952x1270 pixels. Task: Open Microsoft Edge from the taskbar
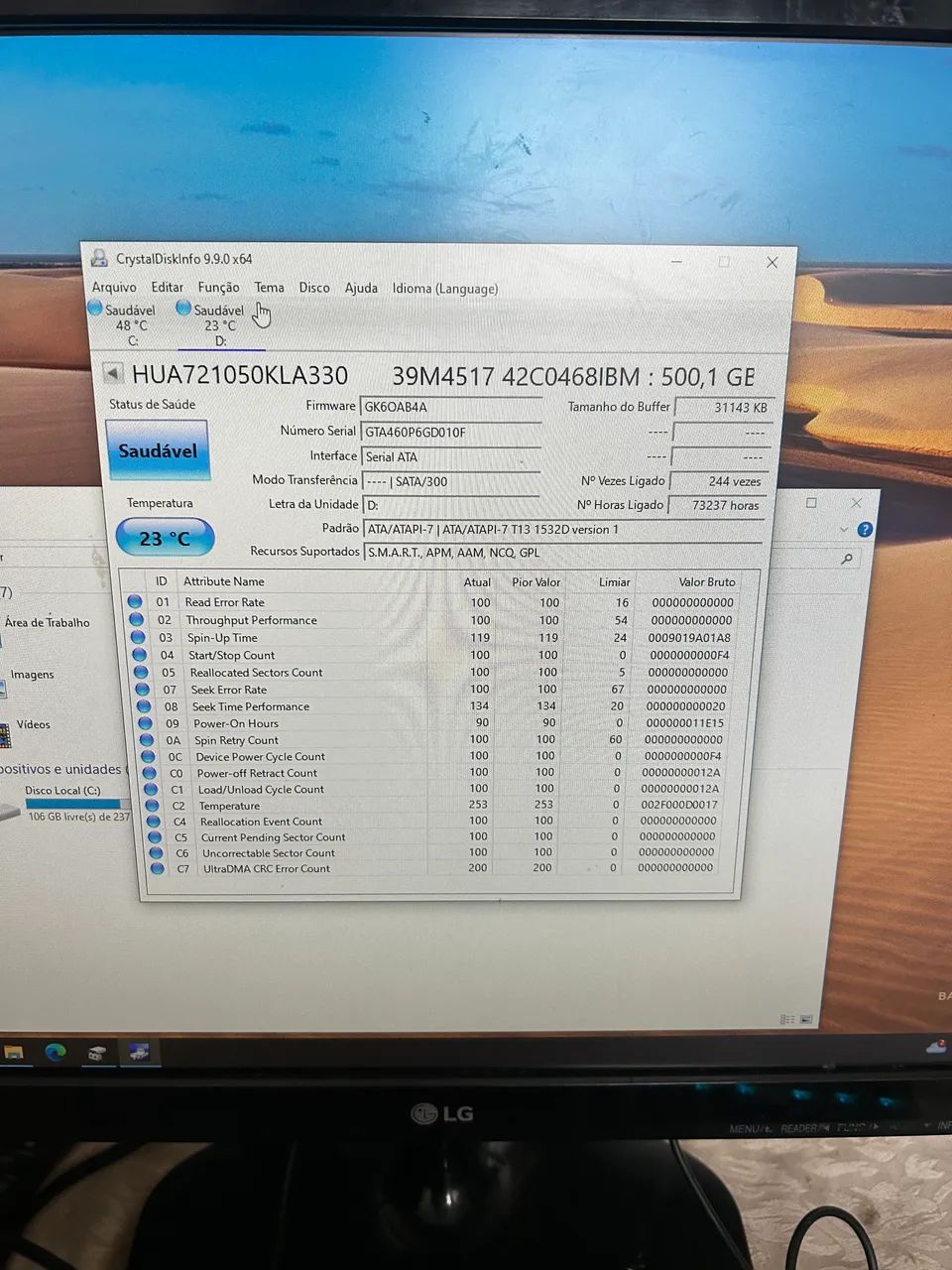pyautogui.click(x=55, y=1052)
